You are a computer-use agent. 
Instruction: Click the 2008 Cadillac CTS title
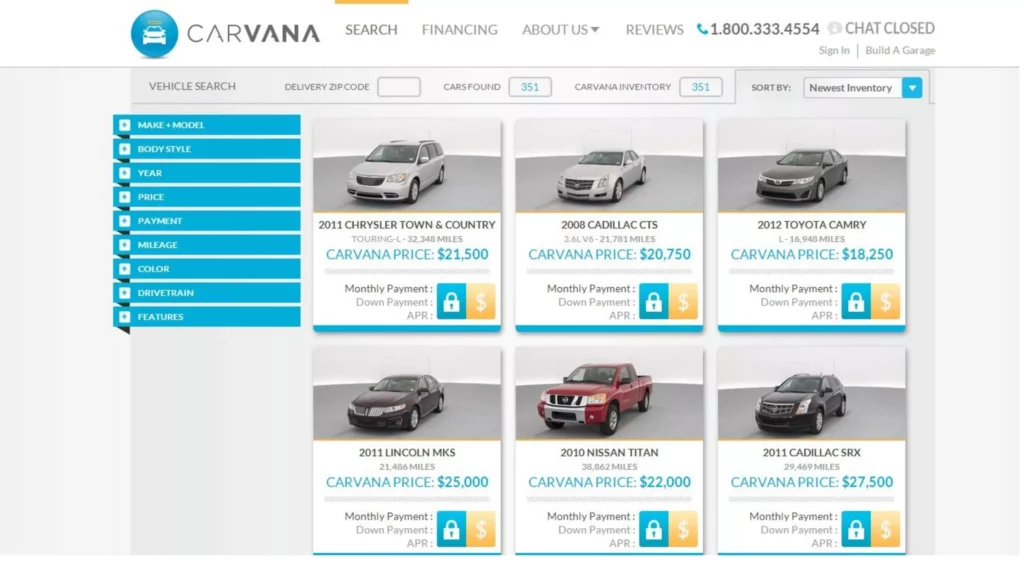609,225
